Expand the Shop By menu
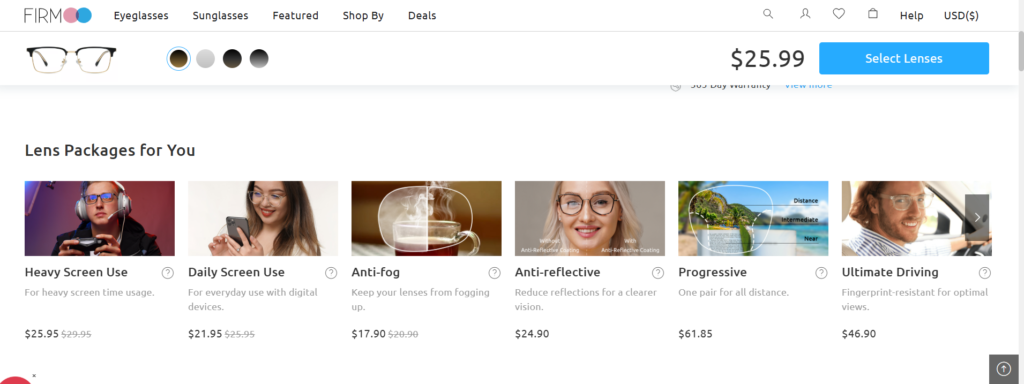Image resolution: width=1024 pixels, height=384 pixels. coord(363,16)
